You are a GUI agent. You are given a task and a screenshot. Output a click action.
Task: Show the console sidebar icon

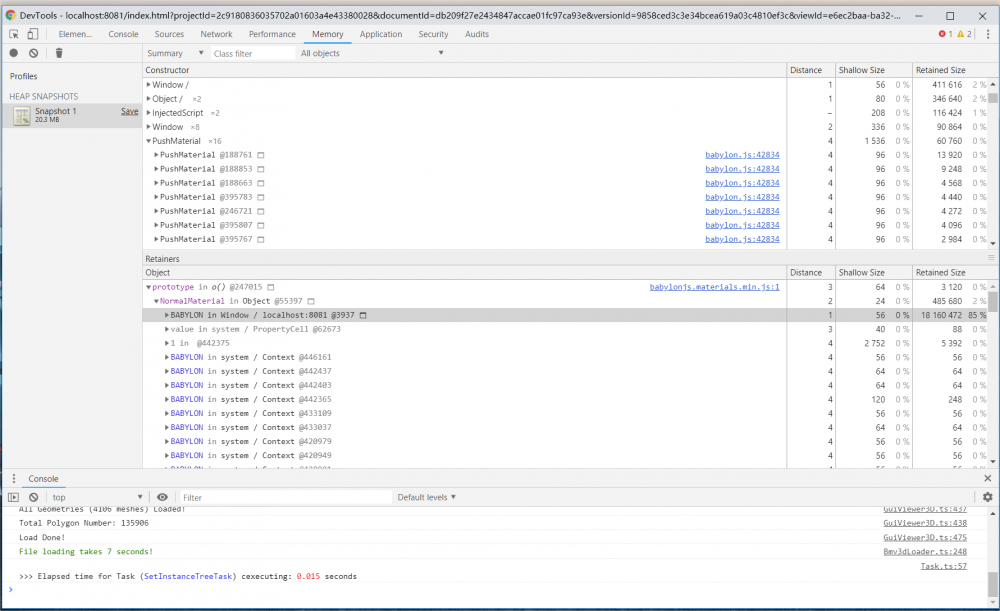13,497
